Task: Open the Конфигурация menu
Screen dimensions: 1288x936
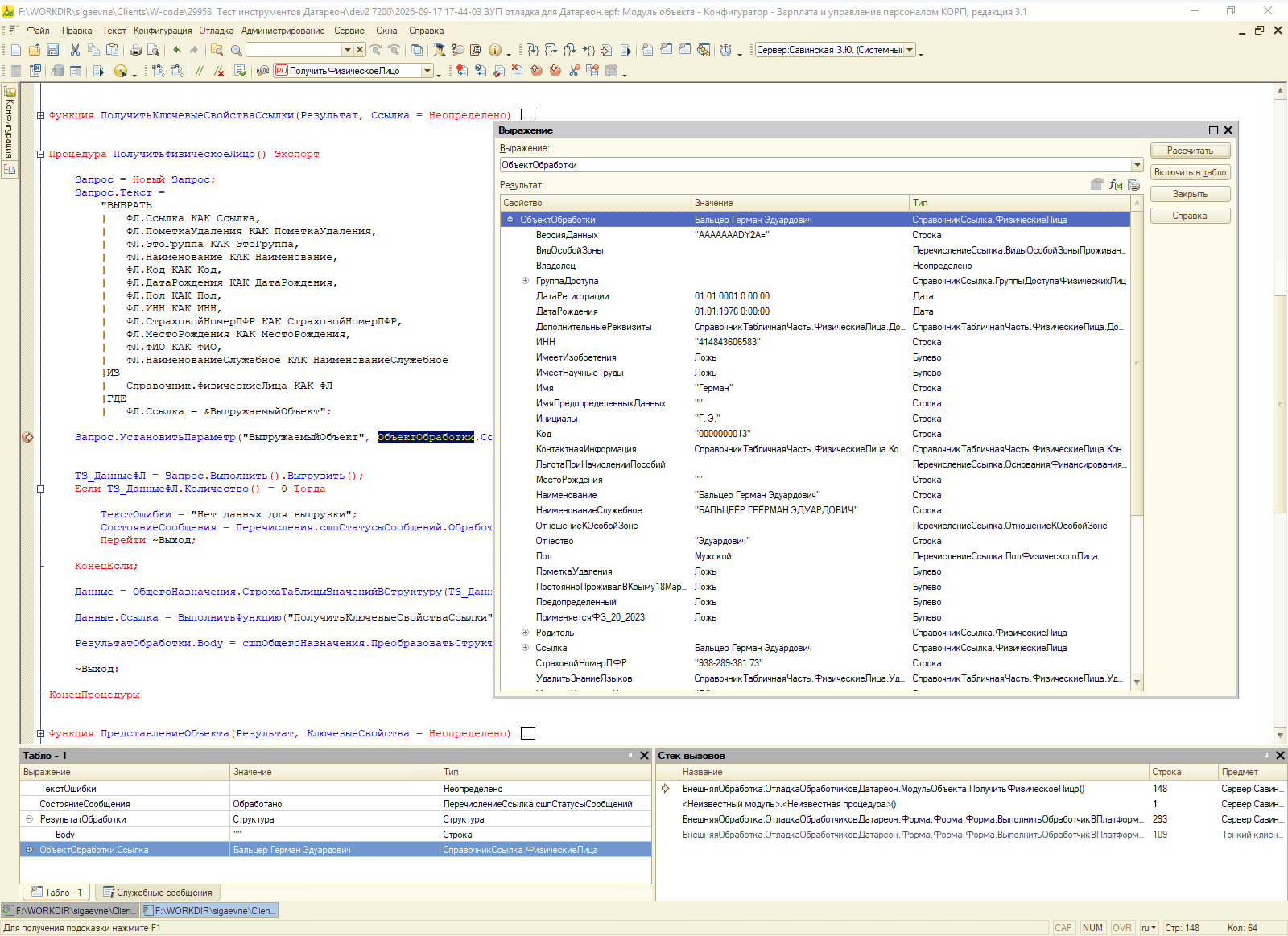Action: [163, 31]
